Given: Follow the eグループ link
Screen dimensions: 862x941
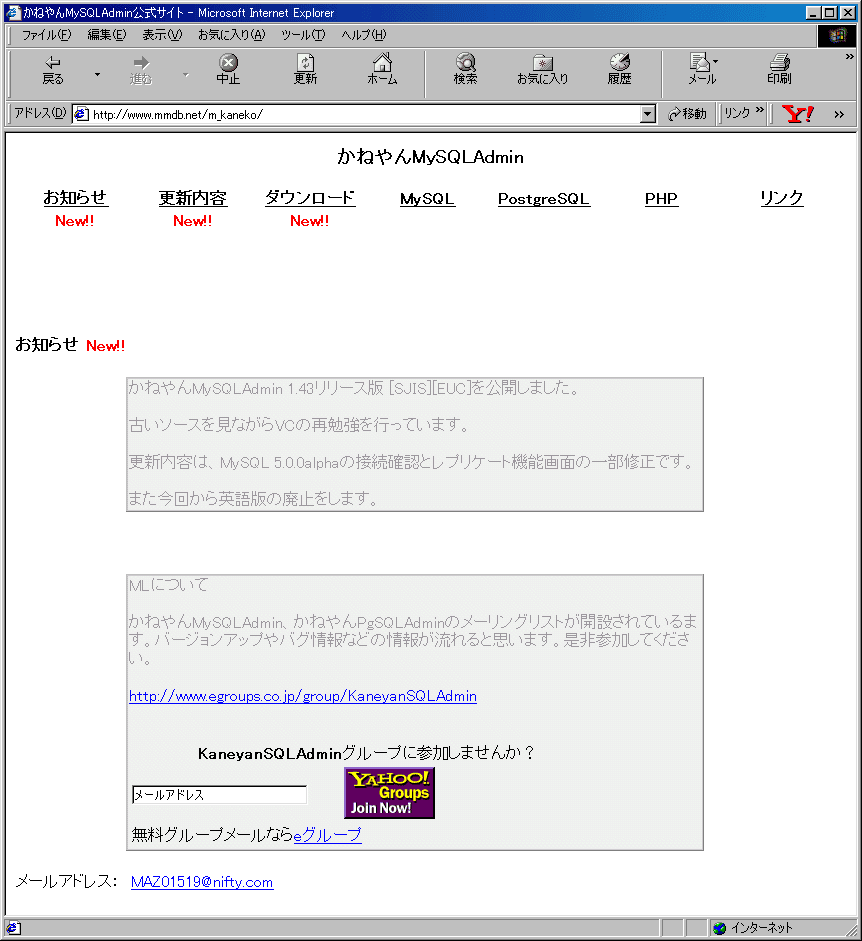Looking at the screenshot, I should click(x=328, y=834).
